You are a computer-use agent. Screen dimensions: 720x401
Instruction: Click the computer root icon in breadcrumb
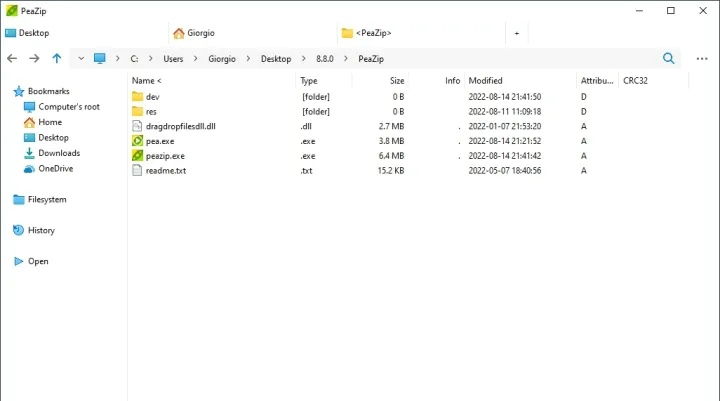(100, 58)
